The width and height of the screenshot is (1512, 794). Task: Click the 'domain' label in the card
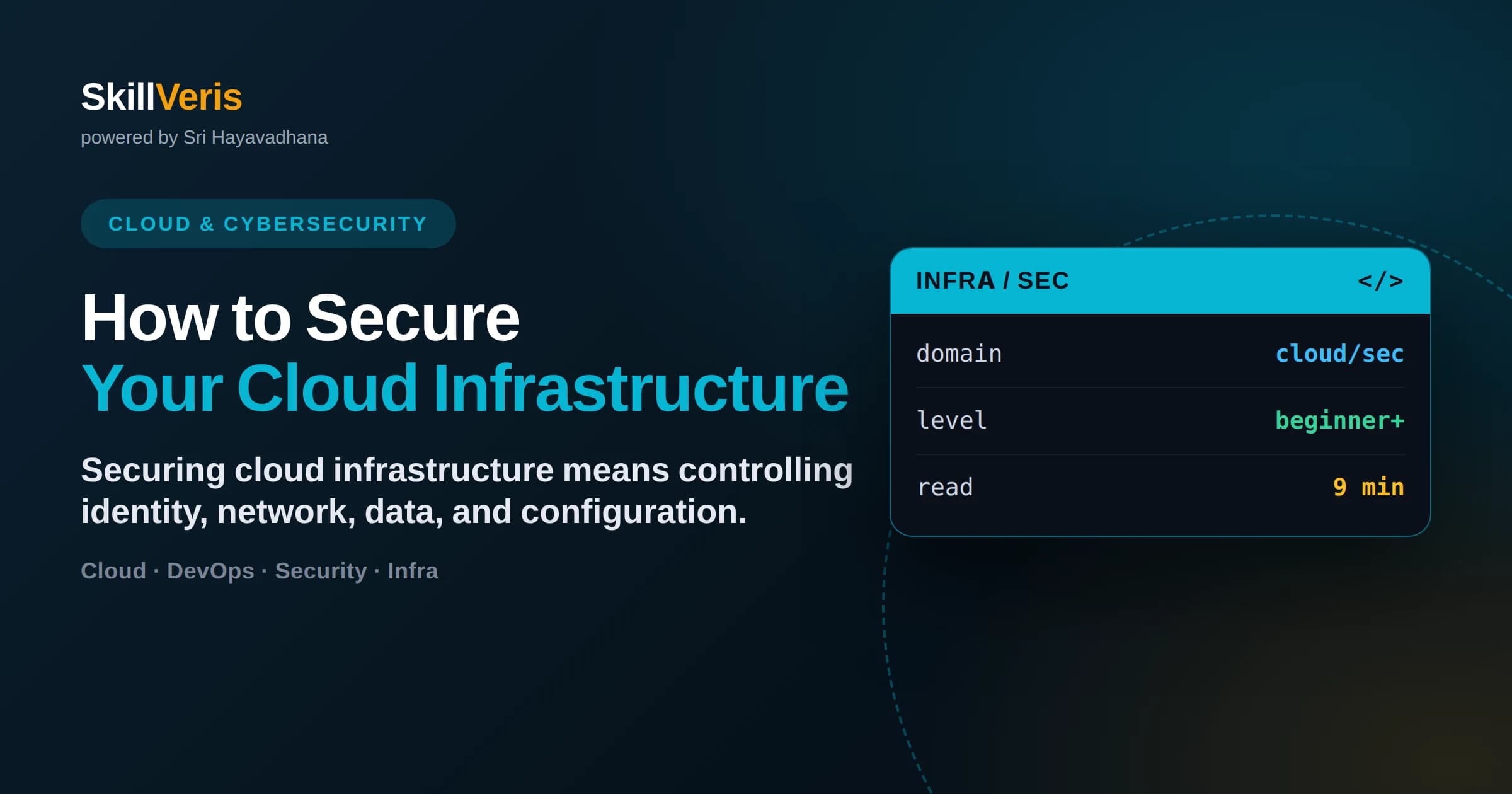(959, 354)
